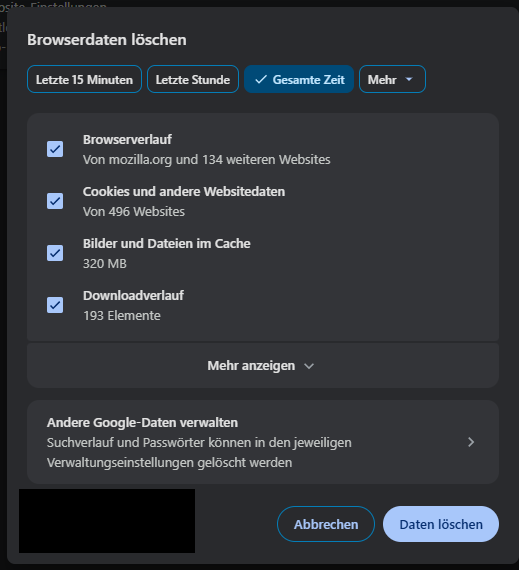Open the Mehr time range dropdown
Viewport: 519px width, 570px height.
point(392,79)
